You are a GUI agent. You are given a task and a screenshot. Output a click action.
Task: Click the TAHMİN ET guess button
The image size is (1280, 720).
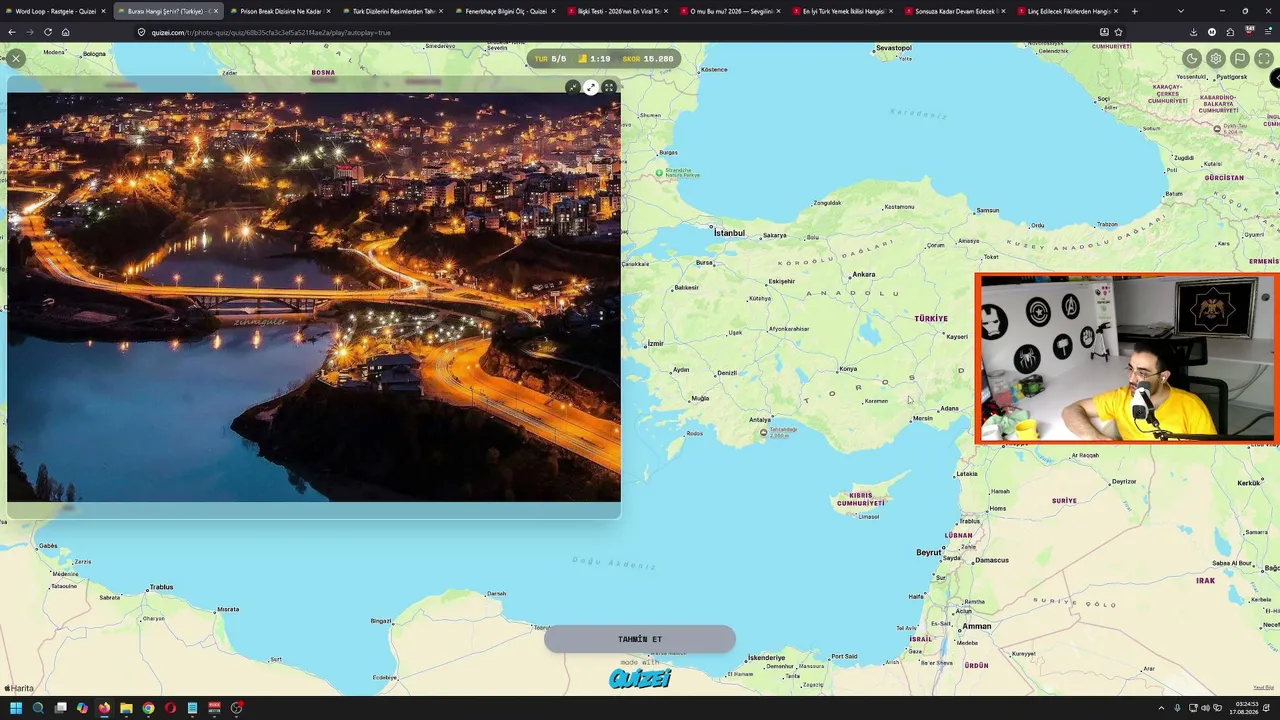[x=640, y=639]
